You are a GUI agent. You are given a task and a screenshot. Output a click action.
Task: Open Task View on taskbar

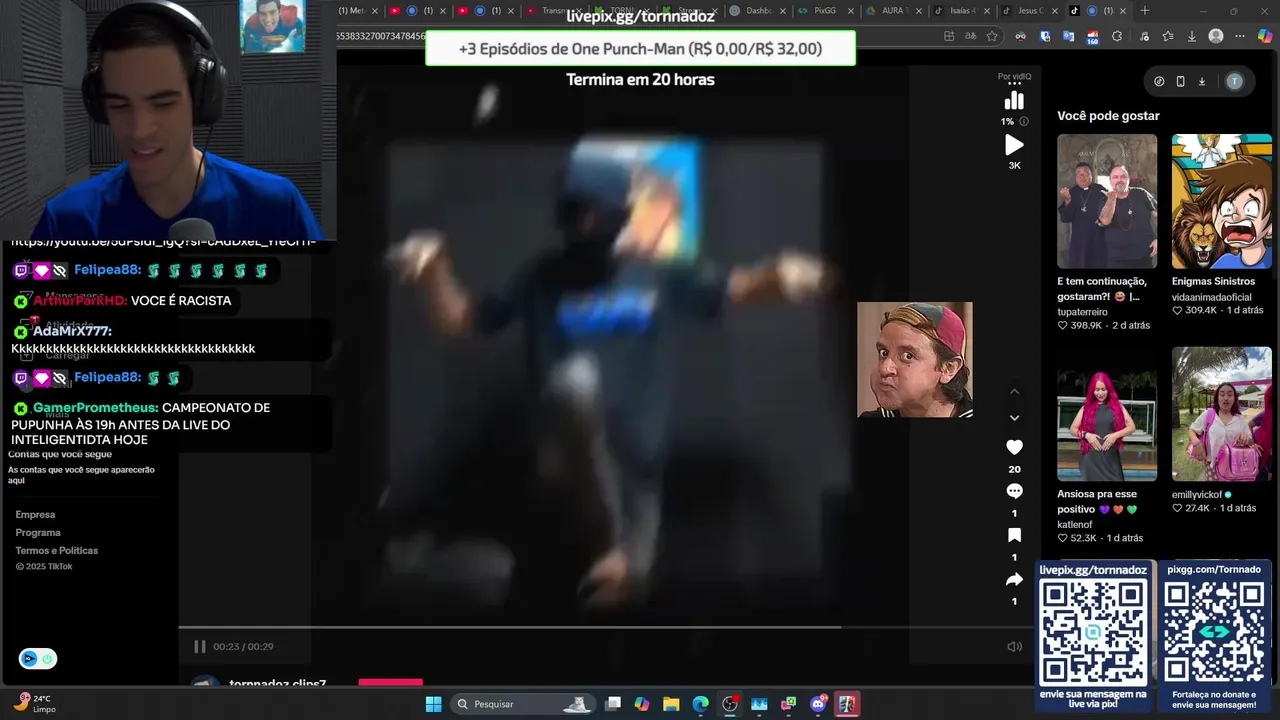click(x=613, y=704)
